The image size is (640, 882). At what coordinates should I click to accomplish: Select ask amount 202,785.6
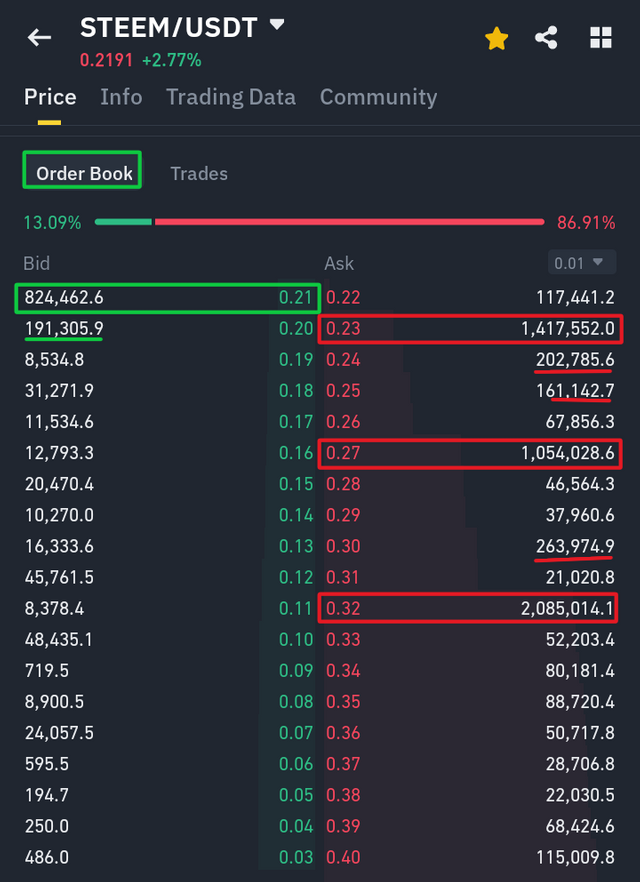575,360
